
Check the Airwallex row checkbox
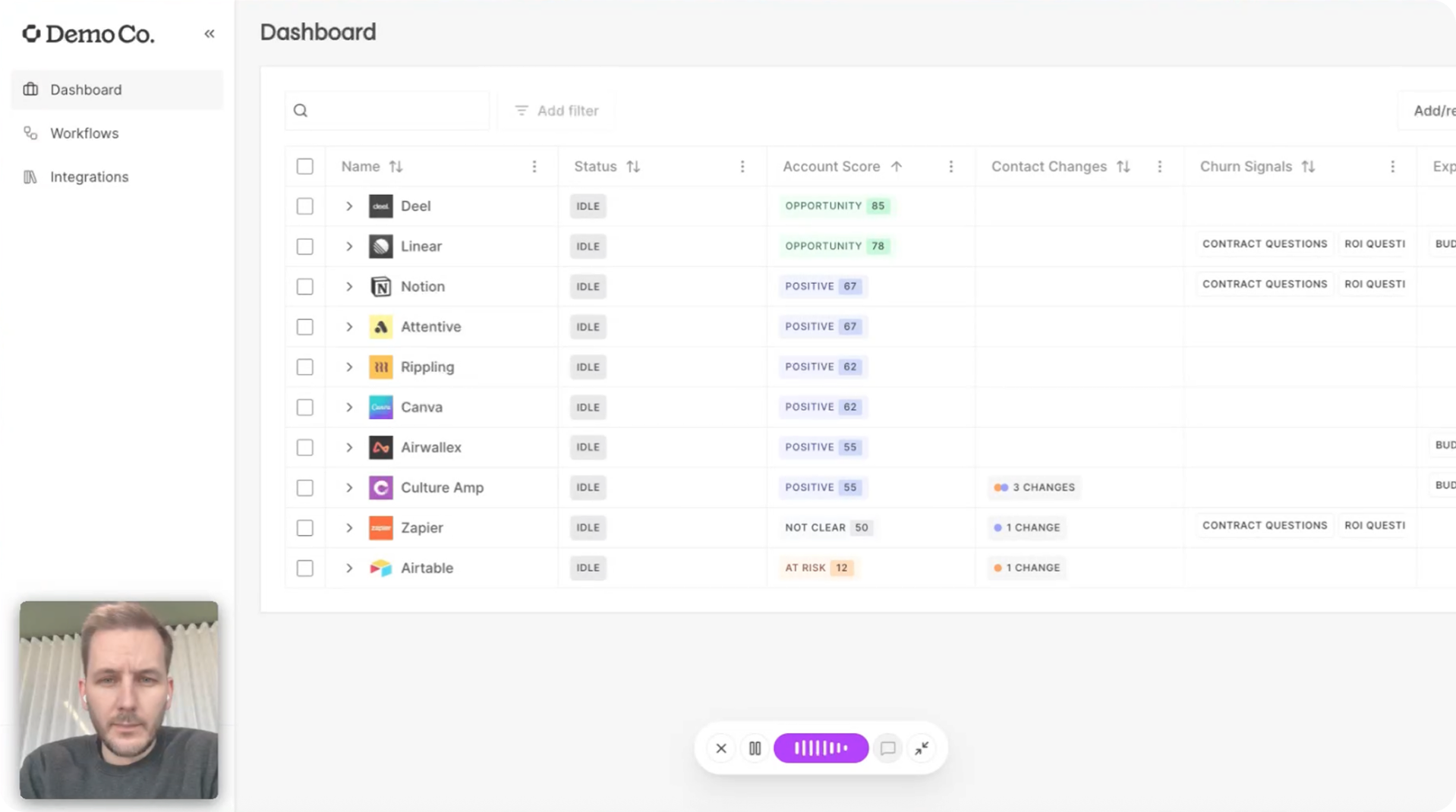(305, 448)
